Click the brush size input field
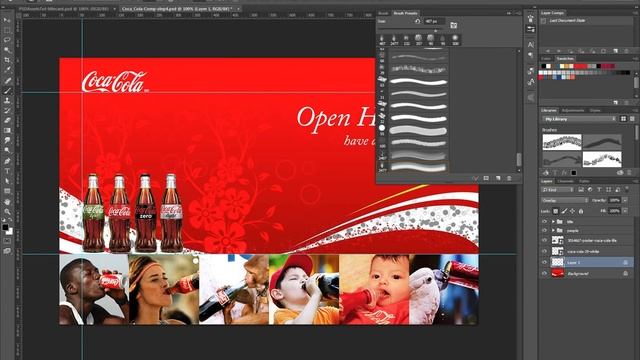This screenshot has width=640, height=360. (434, 21)
